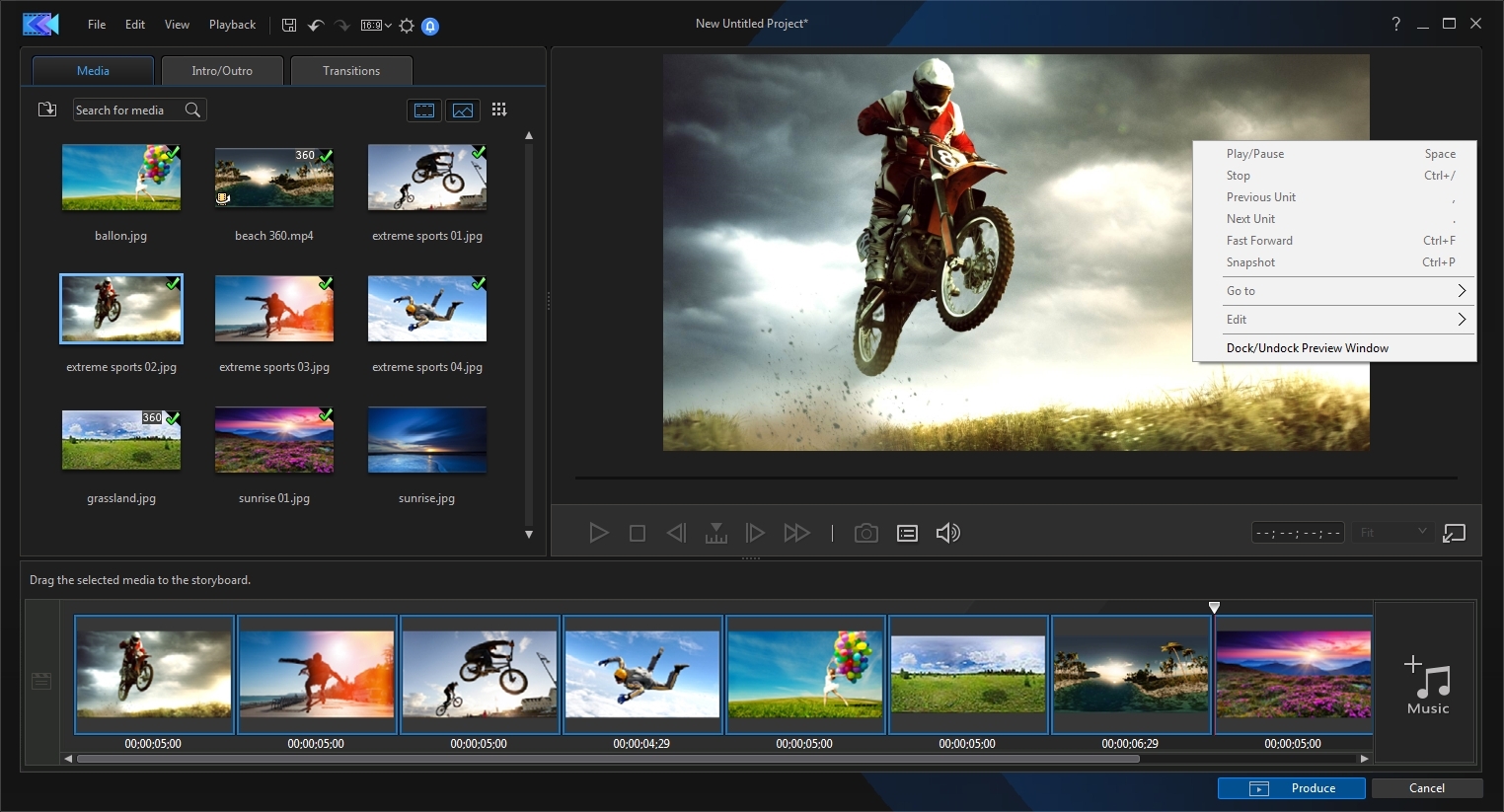1504x812 pixels.
Task: Open the aspect ratio 16:9 dropdown
Action: pyautogui.click(x=376, y=26)
